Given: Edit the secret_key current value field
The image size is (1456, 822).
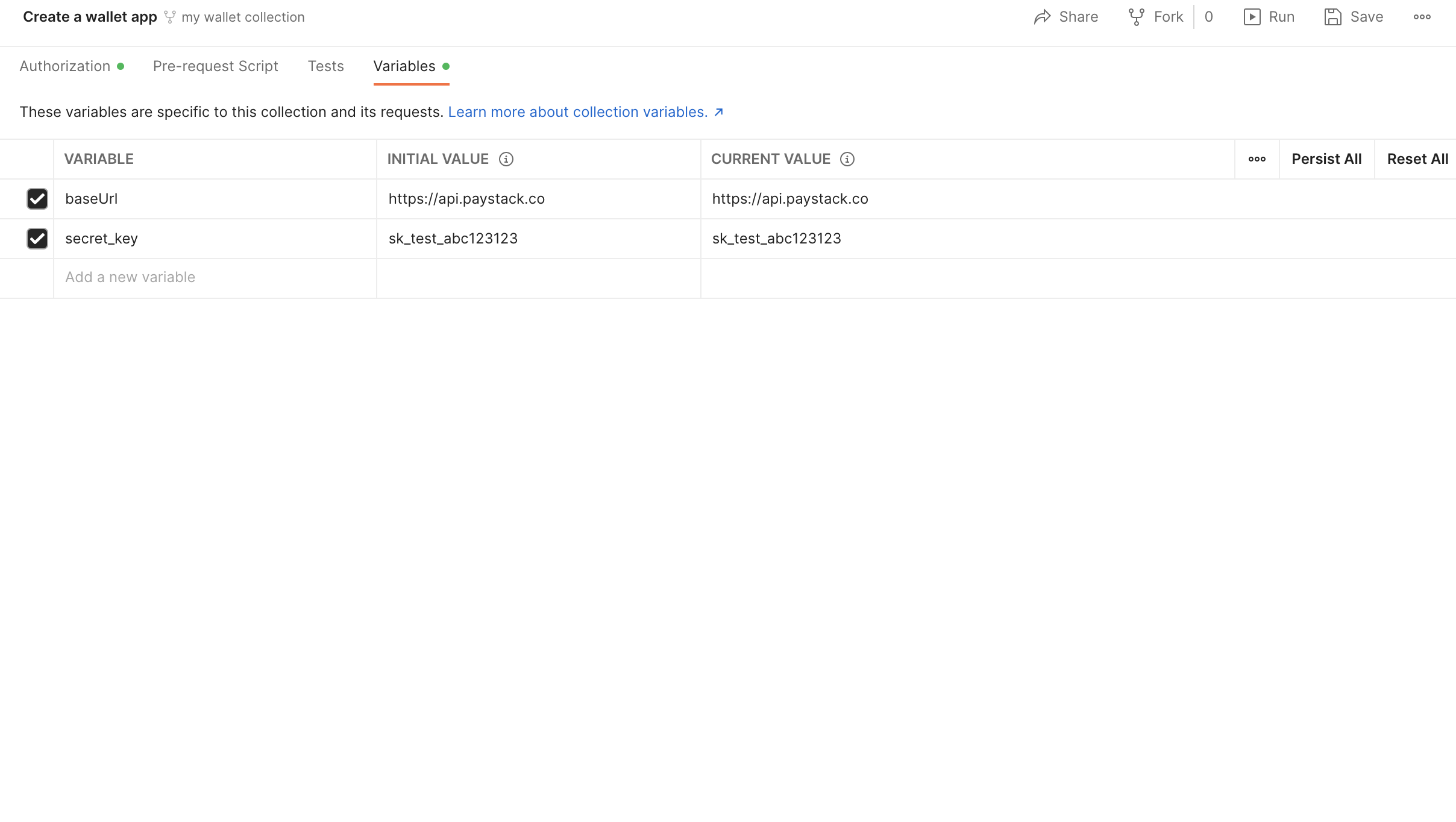Looking at the screenshot, I should point(964,239).
